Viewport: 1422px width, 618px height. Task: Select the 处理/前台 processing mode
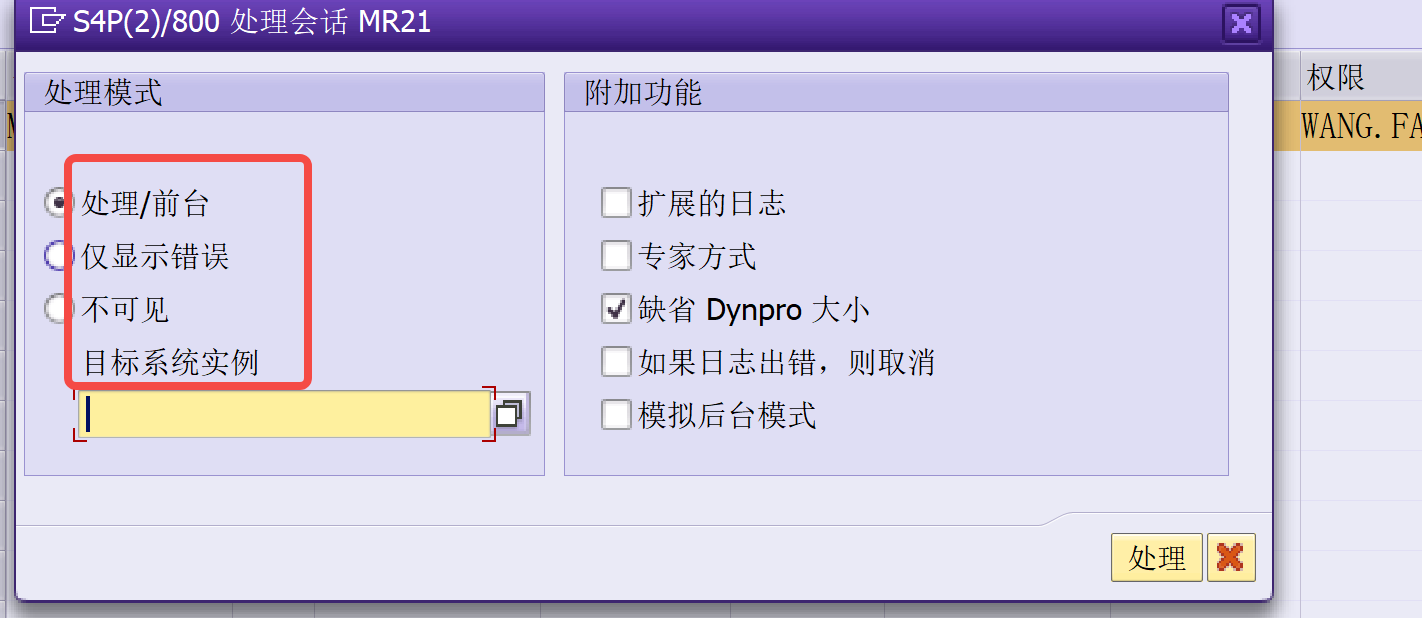(58, 202)
